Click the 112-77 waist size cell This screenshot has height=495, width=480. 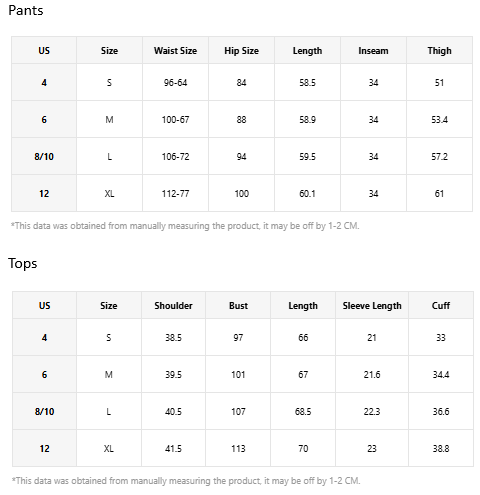coord(175,193)
